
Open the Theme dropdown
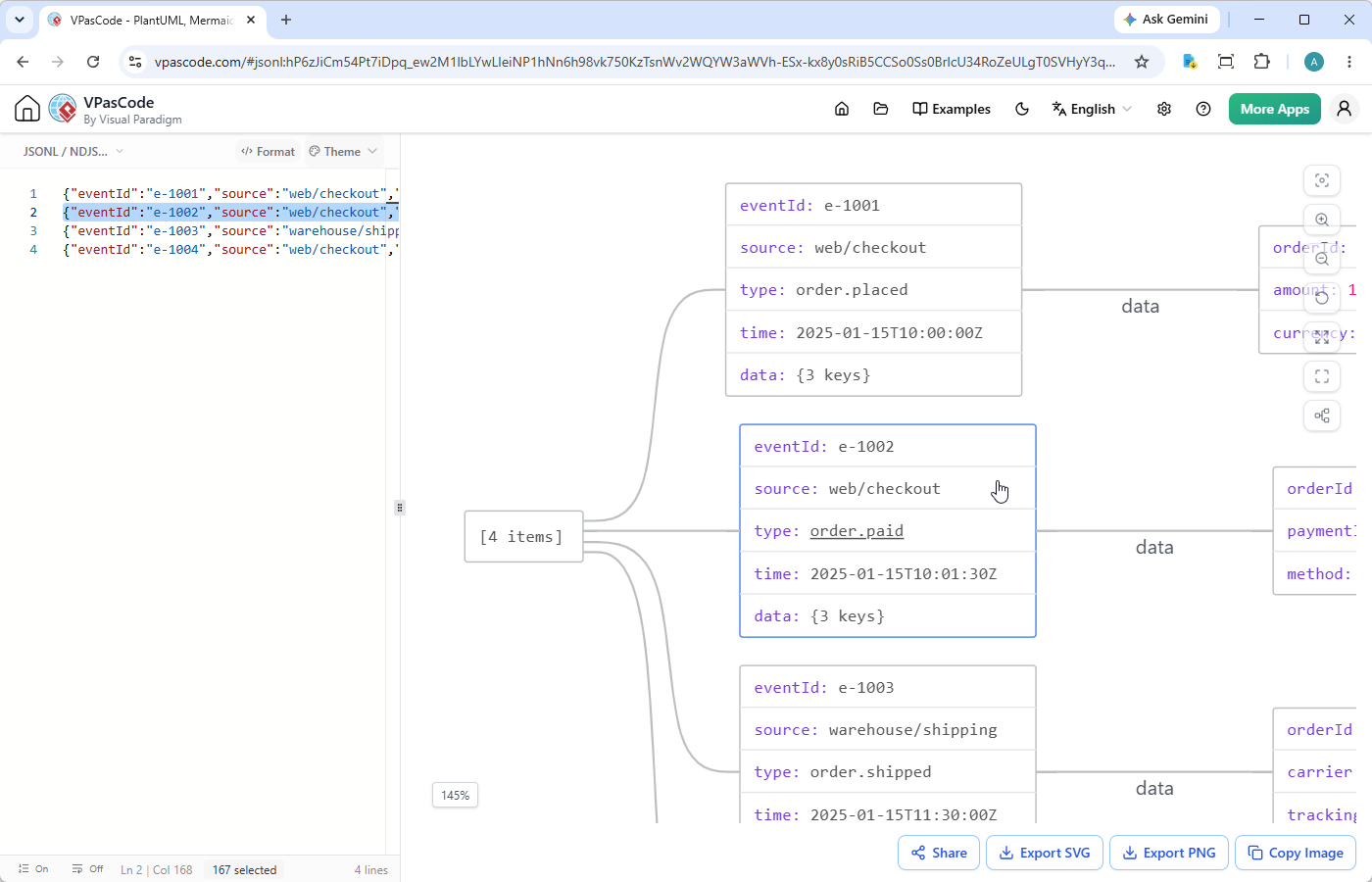343,151
